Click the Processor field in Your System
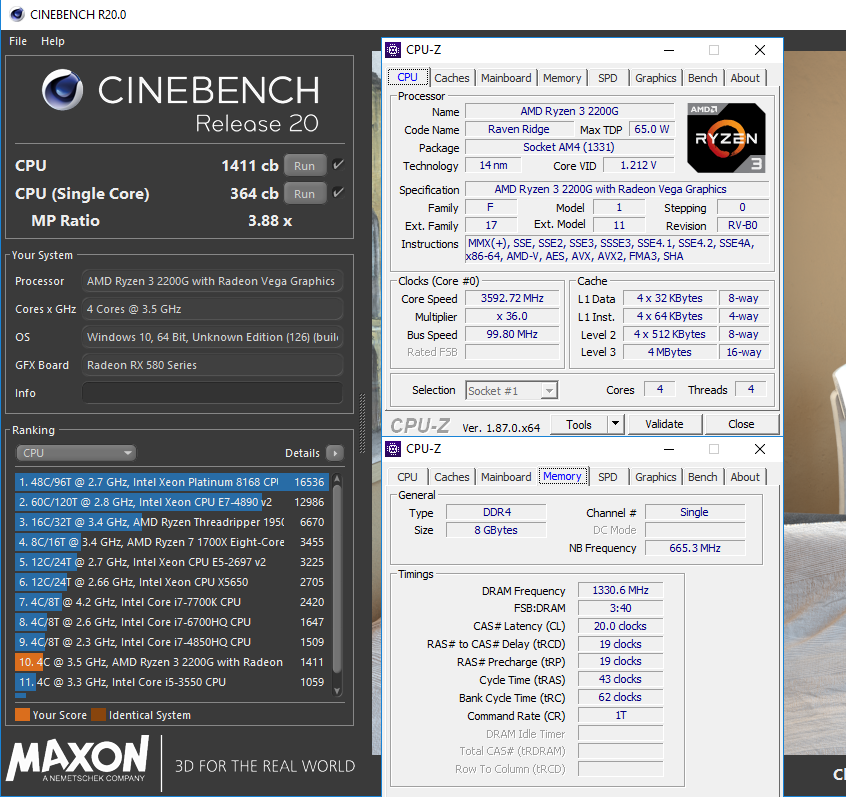The image size is (846, 797). (x=213, y=281)
